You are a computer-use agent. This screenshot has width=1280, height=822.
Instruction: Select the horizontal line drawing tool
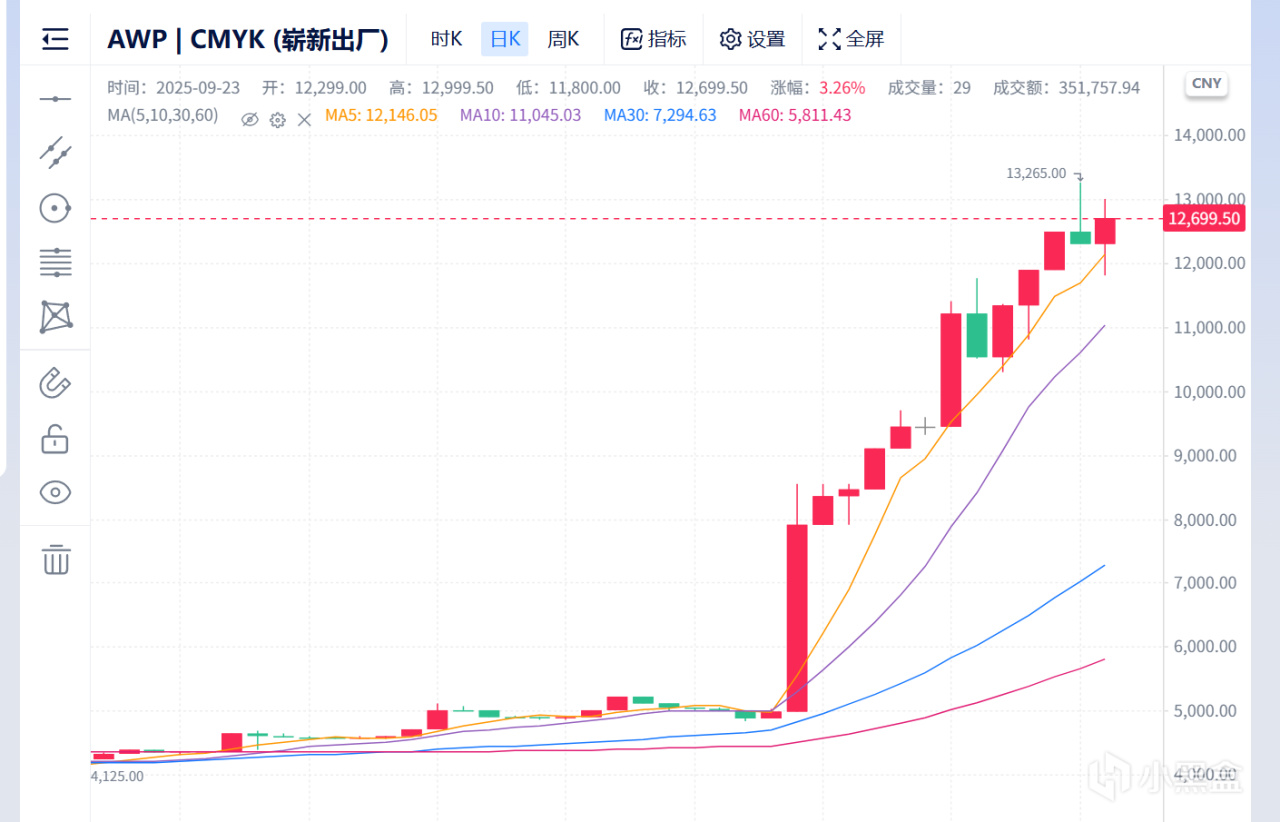point(55,99)
